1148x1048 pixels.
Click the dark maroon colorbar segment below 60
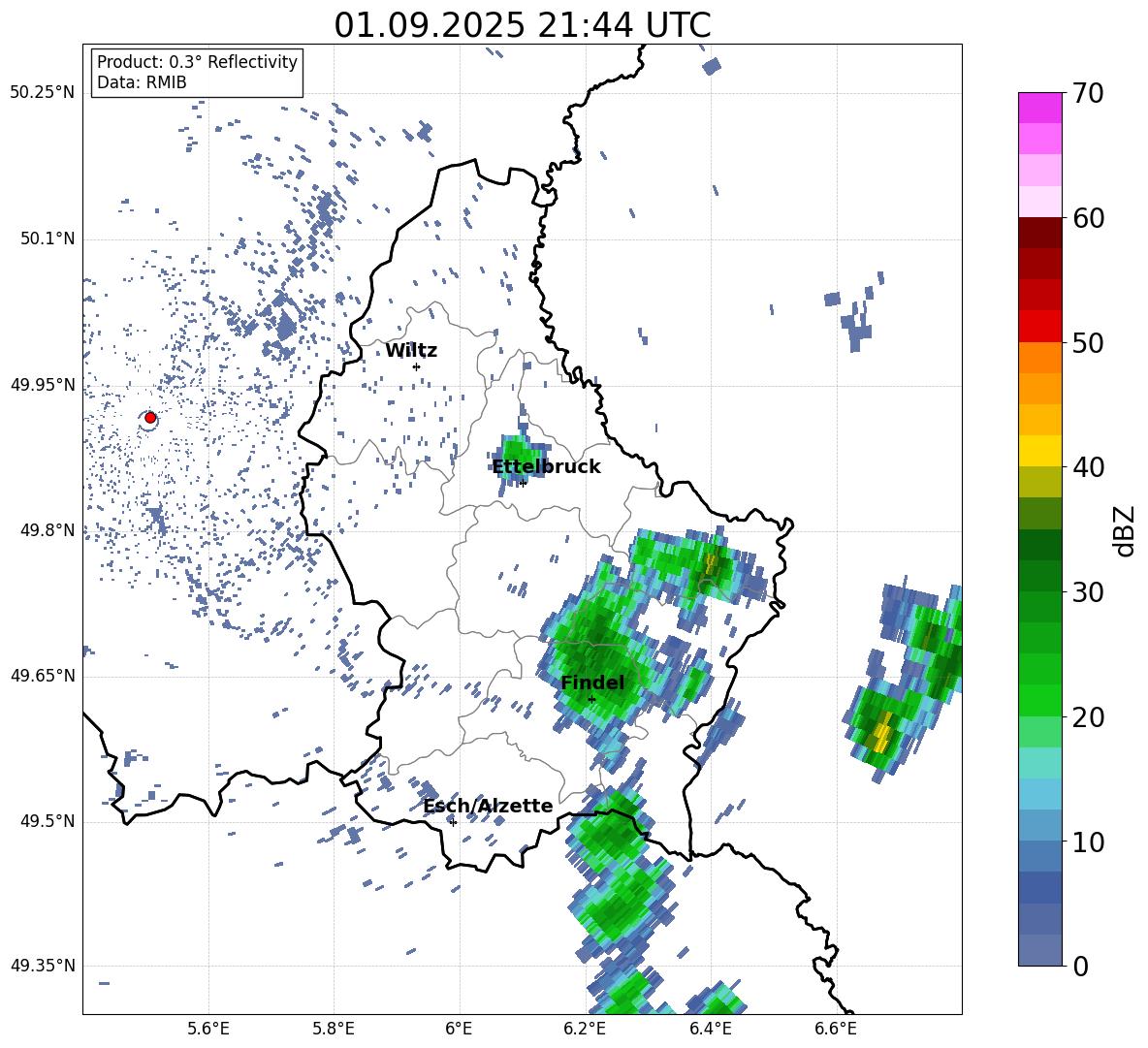1039,233
